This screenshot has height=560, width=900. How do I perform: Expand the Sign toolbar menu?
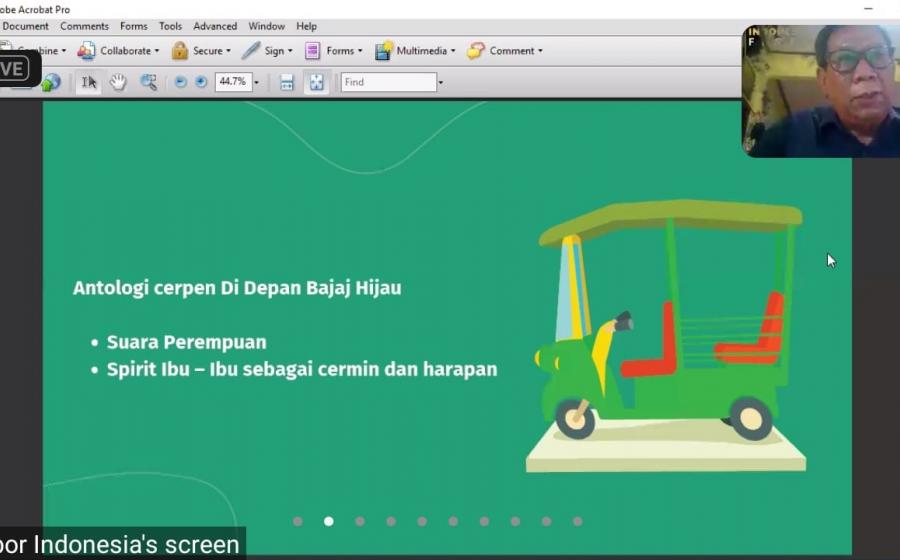click(x=267, y=51)
